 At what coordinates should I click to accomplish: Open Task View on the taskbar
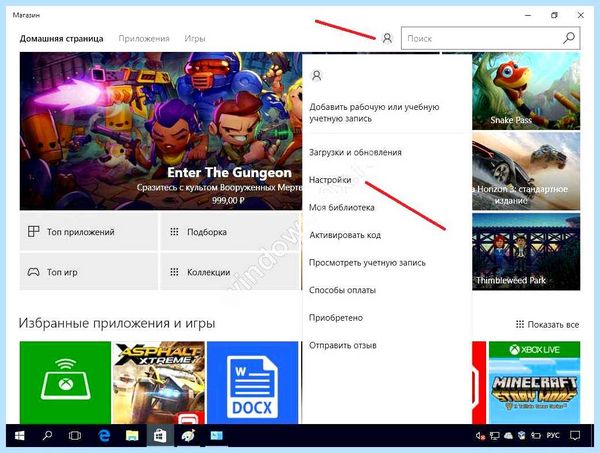pyautogui.click(x=75, y=435)
